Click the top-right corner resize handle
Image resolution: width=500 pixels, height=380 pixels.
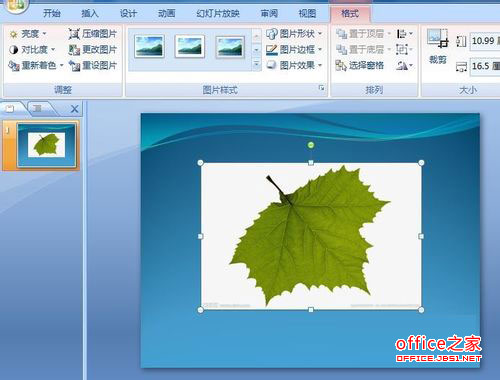(x=421, y=163)
